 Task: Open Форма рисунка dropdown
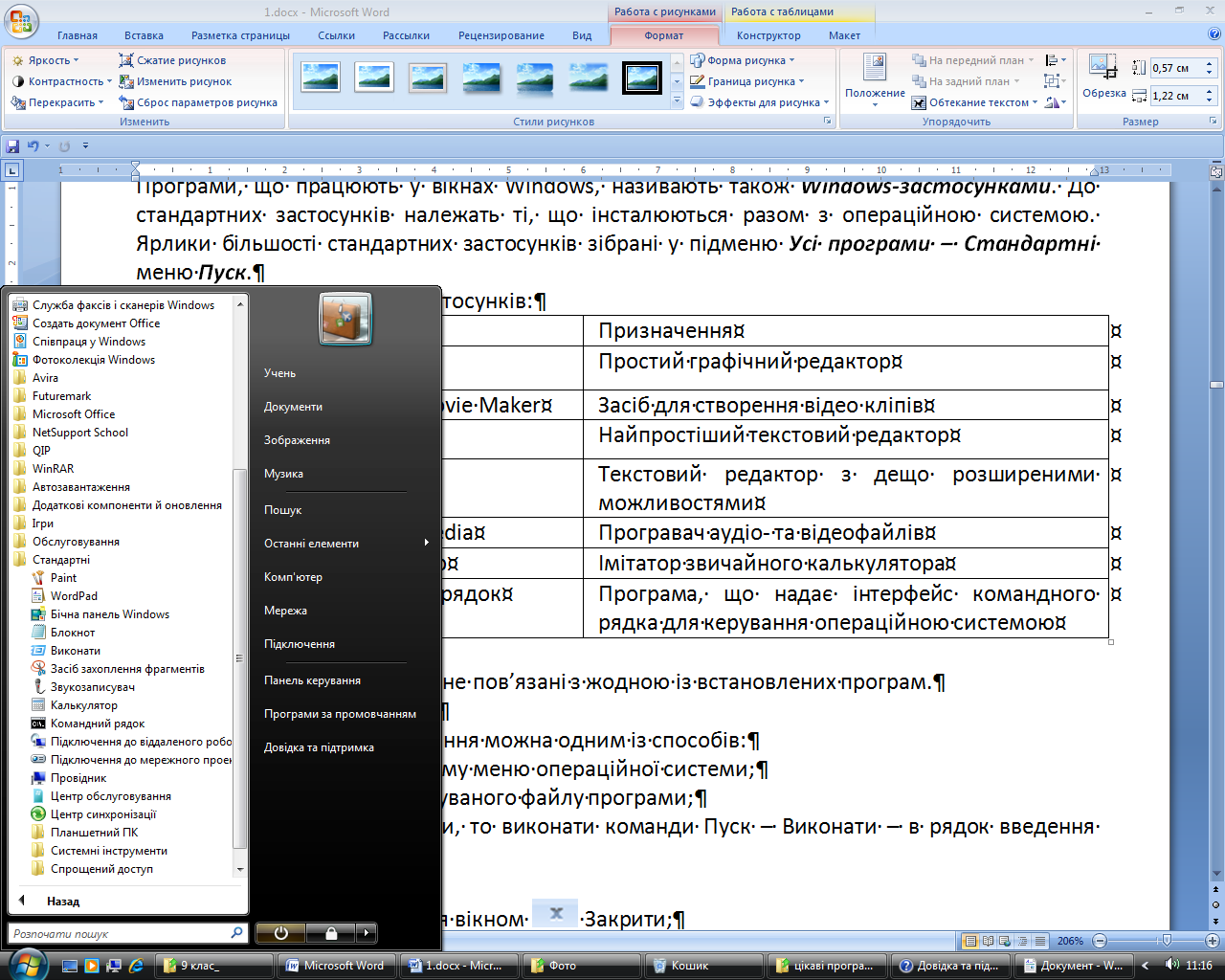pyautogui.click(x=743, y=60)
